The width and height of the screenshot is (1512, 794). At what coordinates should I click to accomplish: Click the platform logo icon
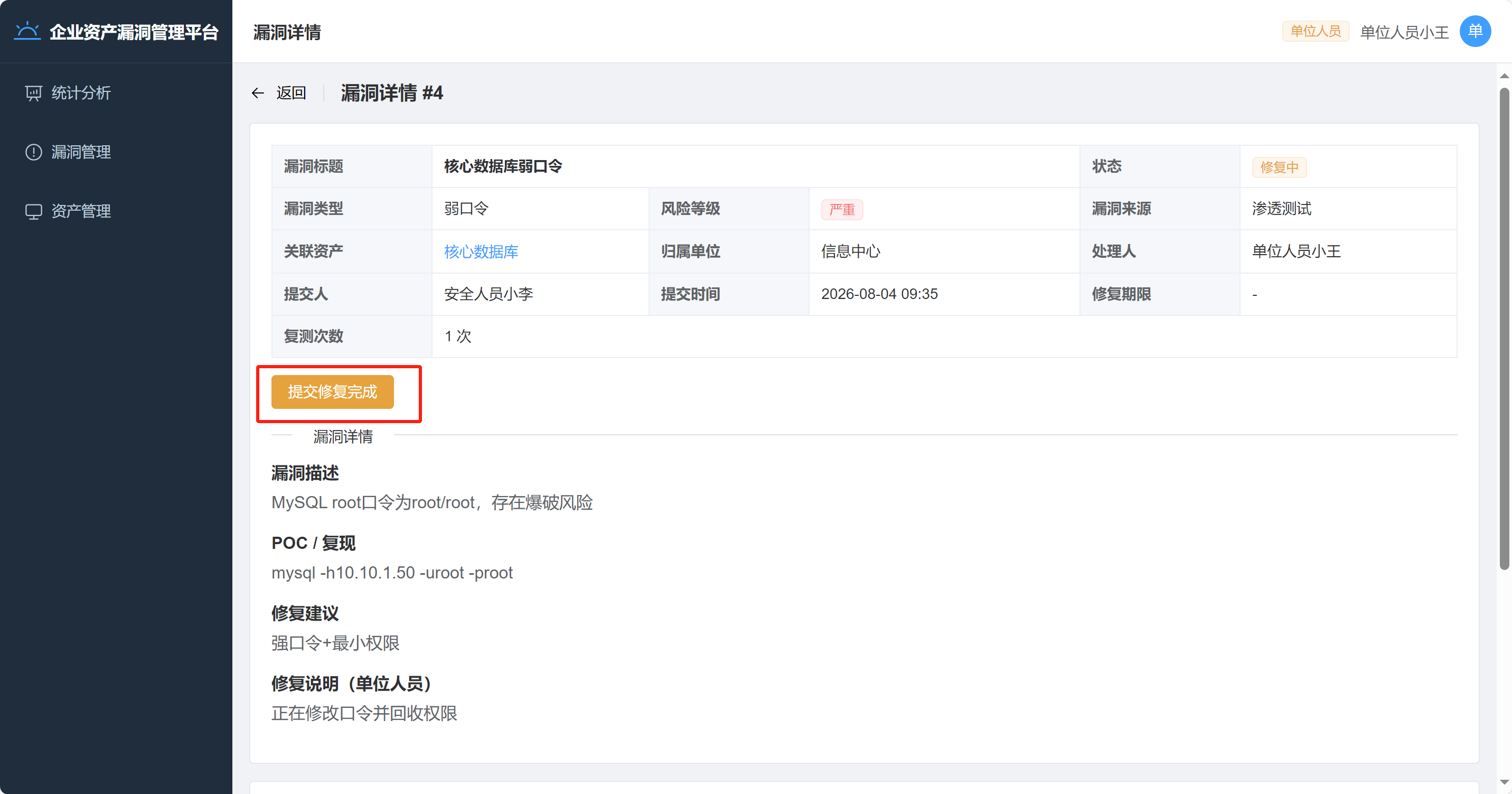[27, 31]
